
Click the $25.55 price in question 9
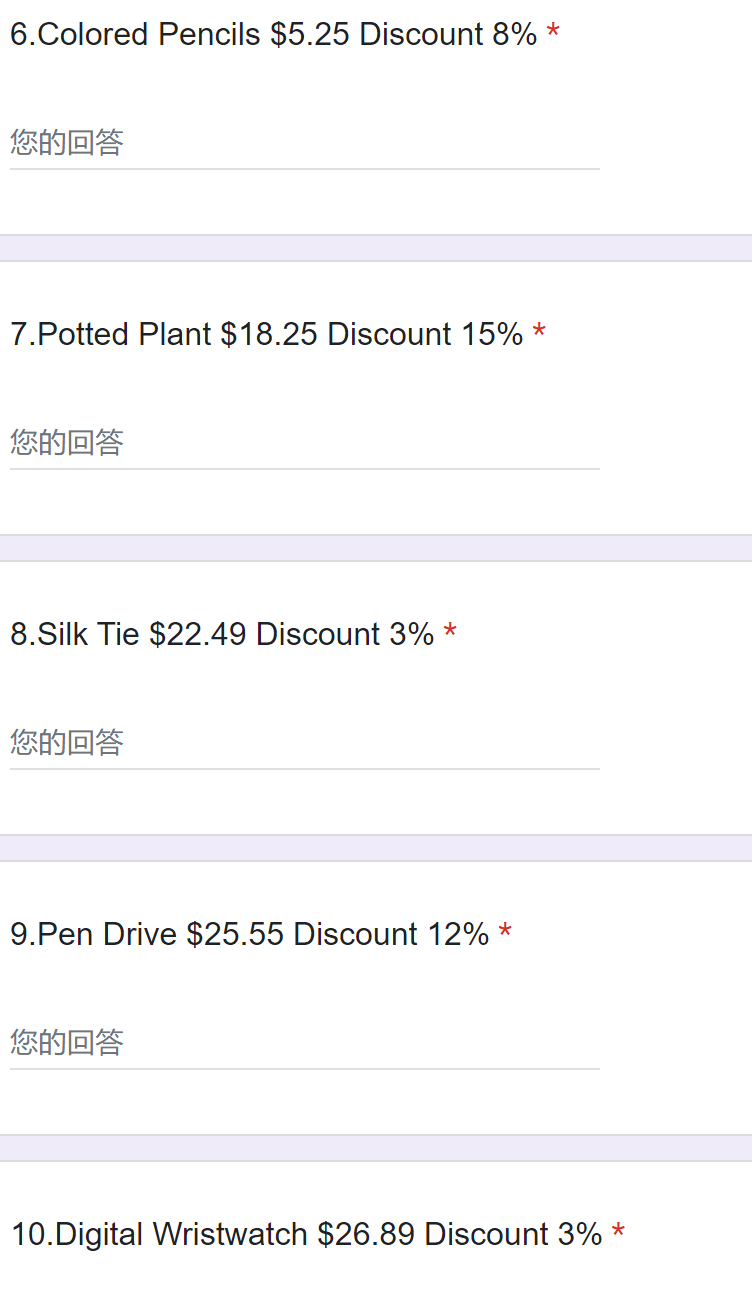(x=235, y=934)
